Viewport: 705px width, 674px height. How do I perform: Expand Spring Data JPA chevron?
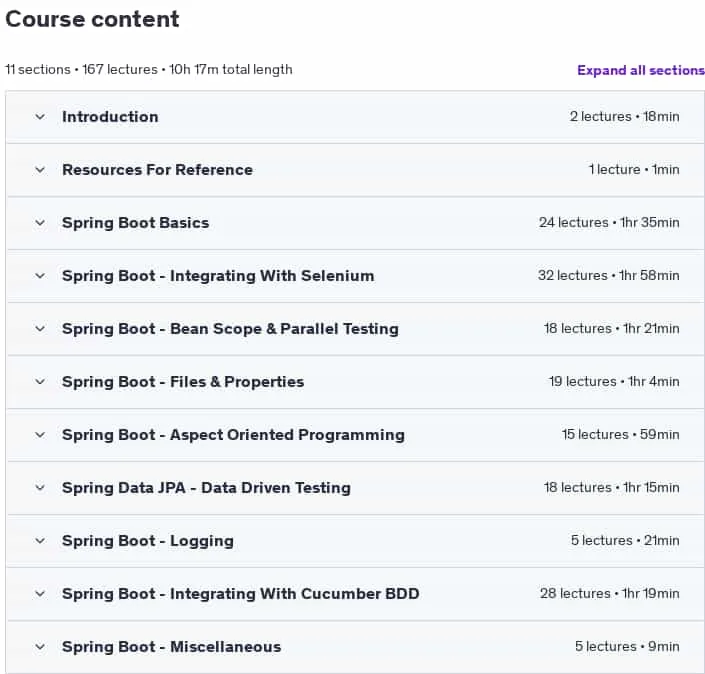40,488
